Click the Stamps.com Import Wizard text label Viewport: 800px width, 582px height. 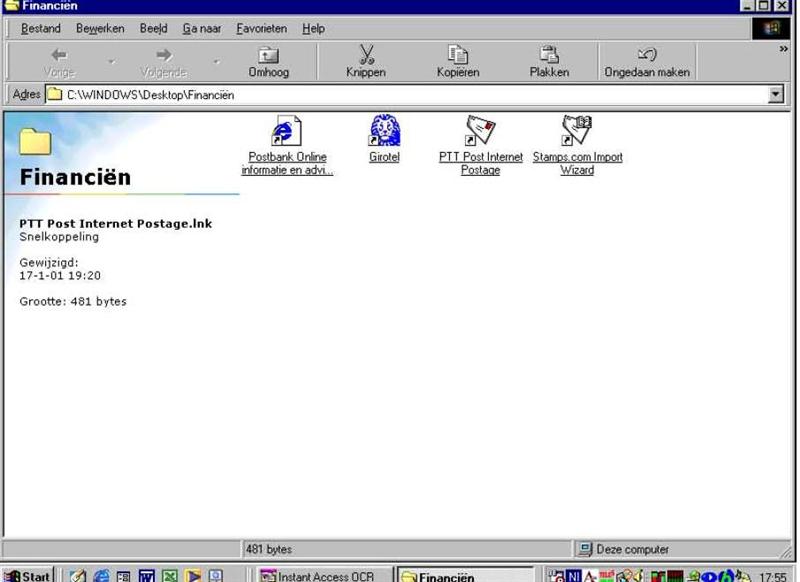(x=577, y=163)
